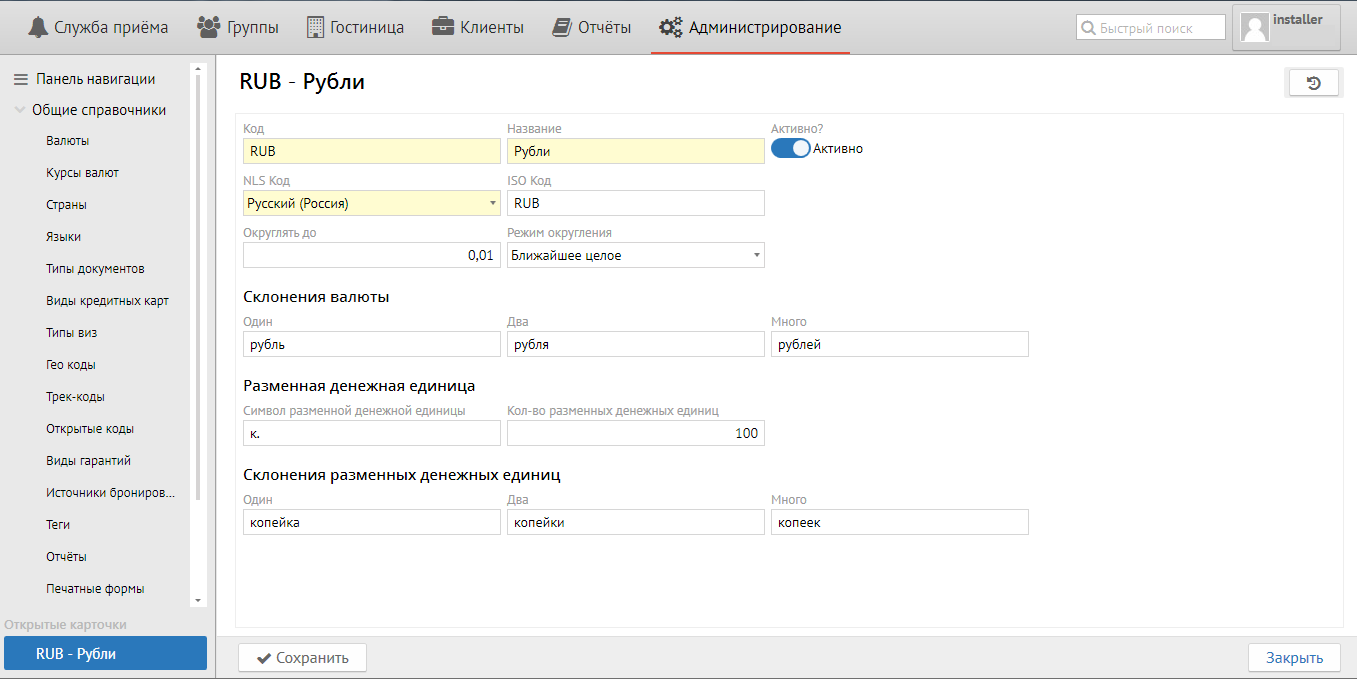Click the Отчёты book icon
1357x679 pixels.
562,27
